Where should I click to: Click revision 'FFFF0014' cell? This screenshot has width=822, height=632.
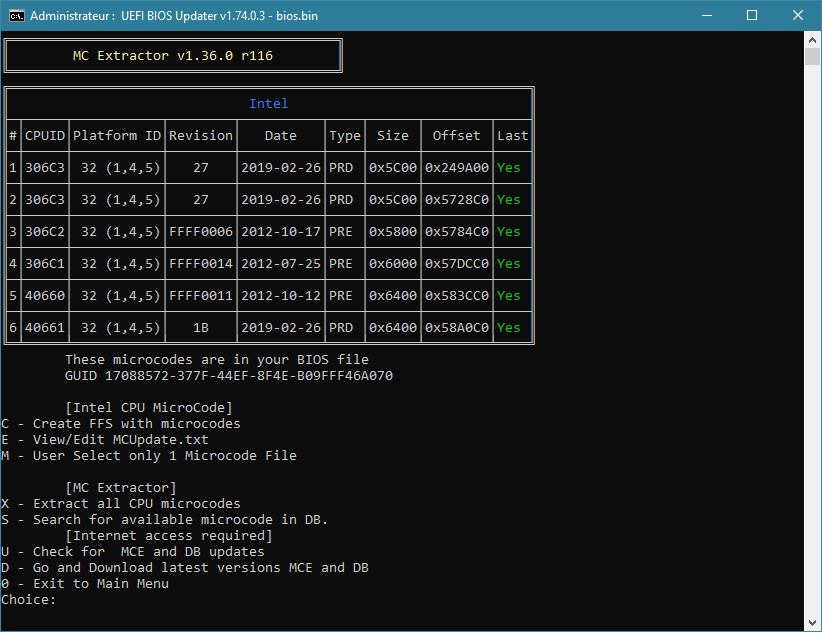[201, 264]
